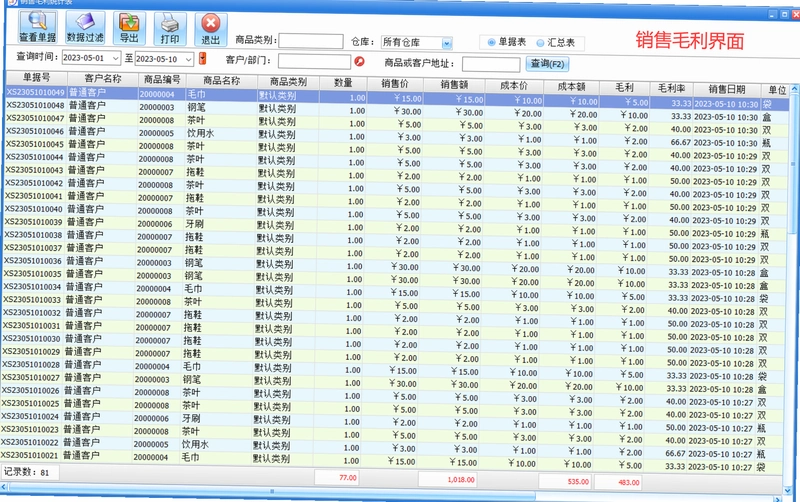The height and width of the screenshot is (502, 800).
Task: Click the total profit 483.00 cell
Action: pyautogui.click(x=617, y=482)
